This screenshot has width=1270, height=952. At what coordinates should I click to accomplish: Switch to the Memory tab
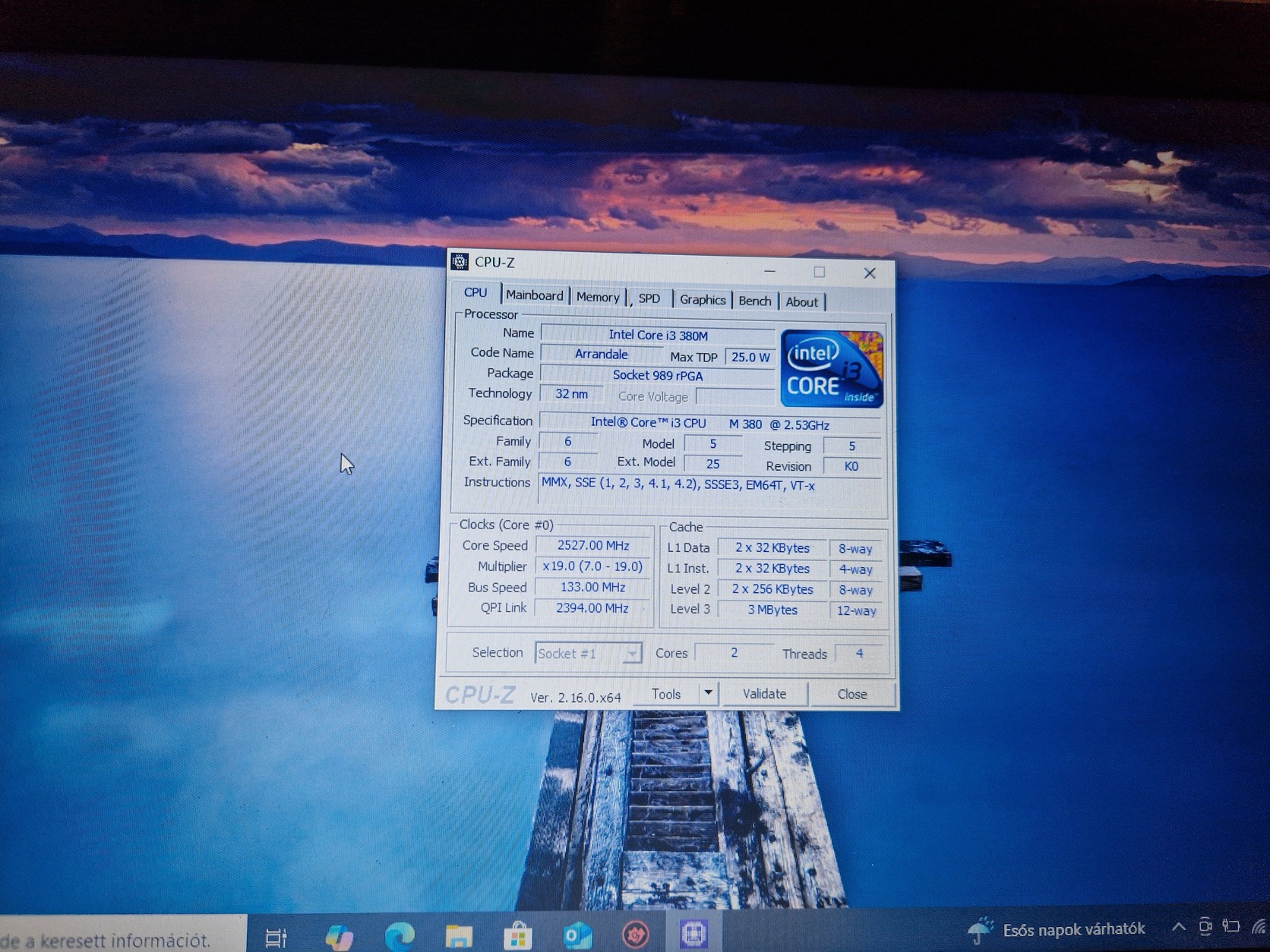598,297
